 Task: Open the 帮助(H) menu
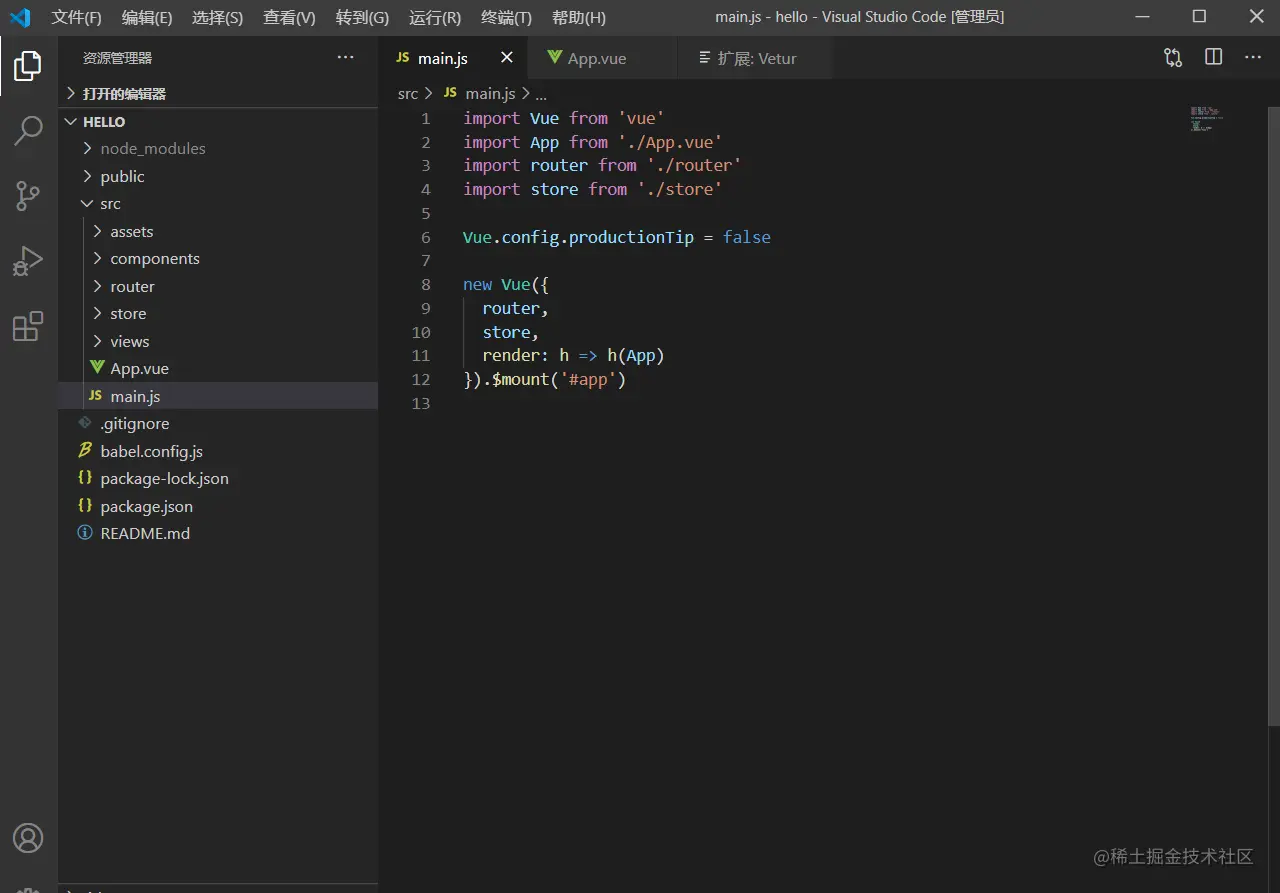pos(579,17)
